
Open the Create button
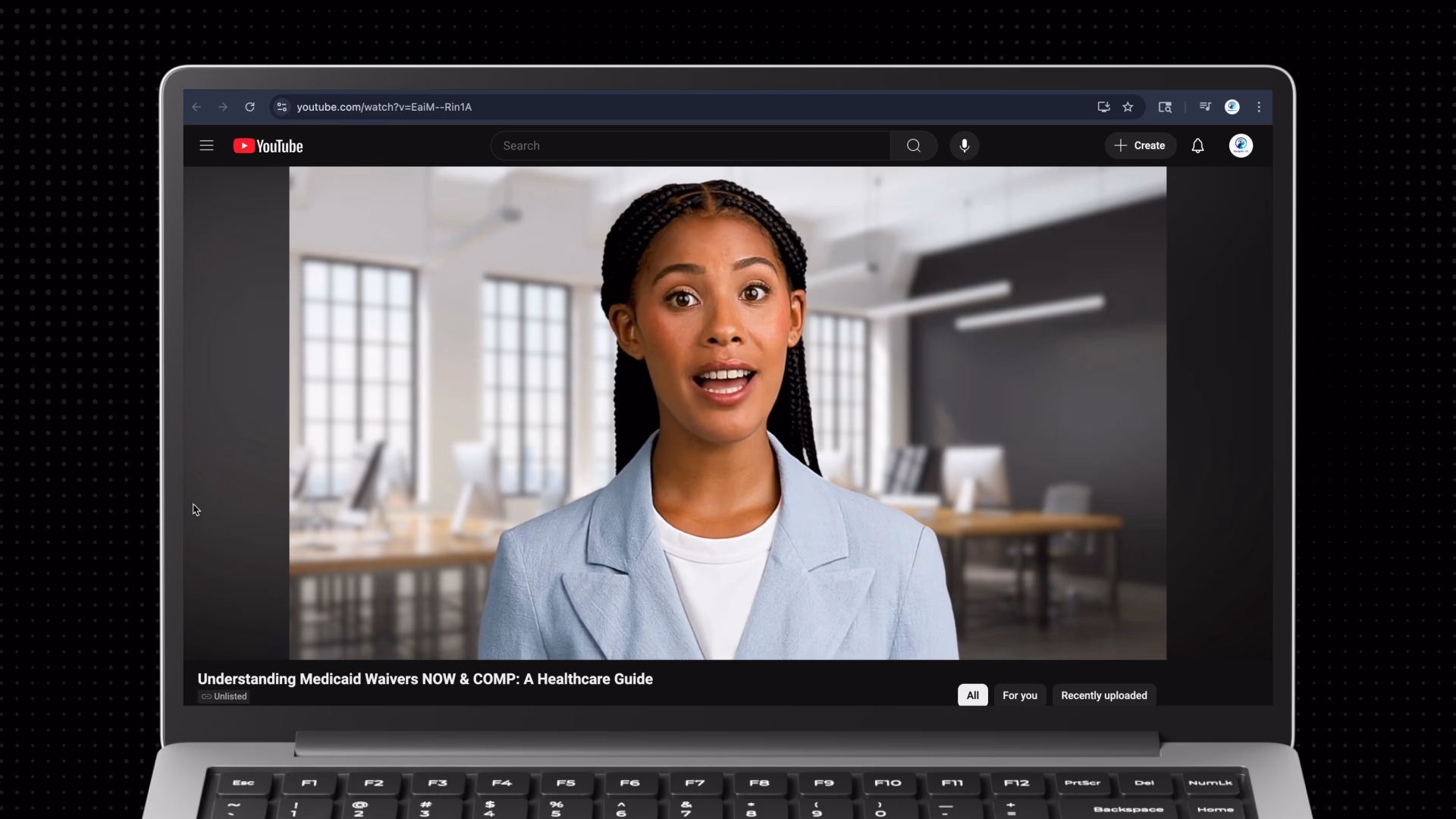coord(1140,146)
